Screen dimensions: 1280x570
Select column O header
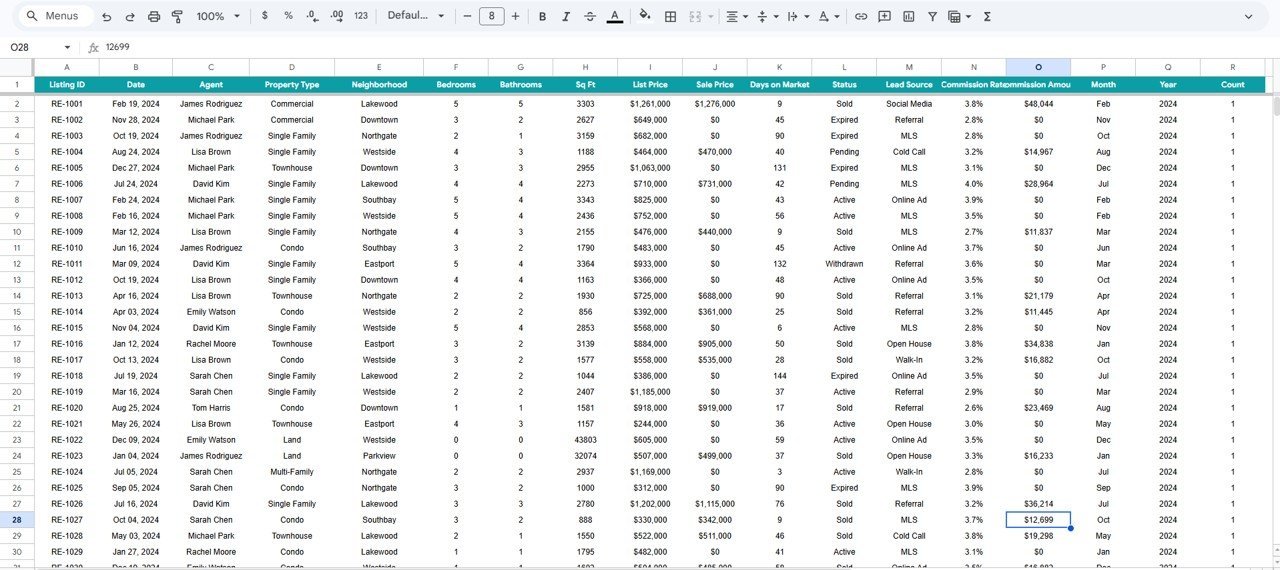[x=1038, y=67]
